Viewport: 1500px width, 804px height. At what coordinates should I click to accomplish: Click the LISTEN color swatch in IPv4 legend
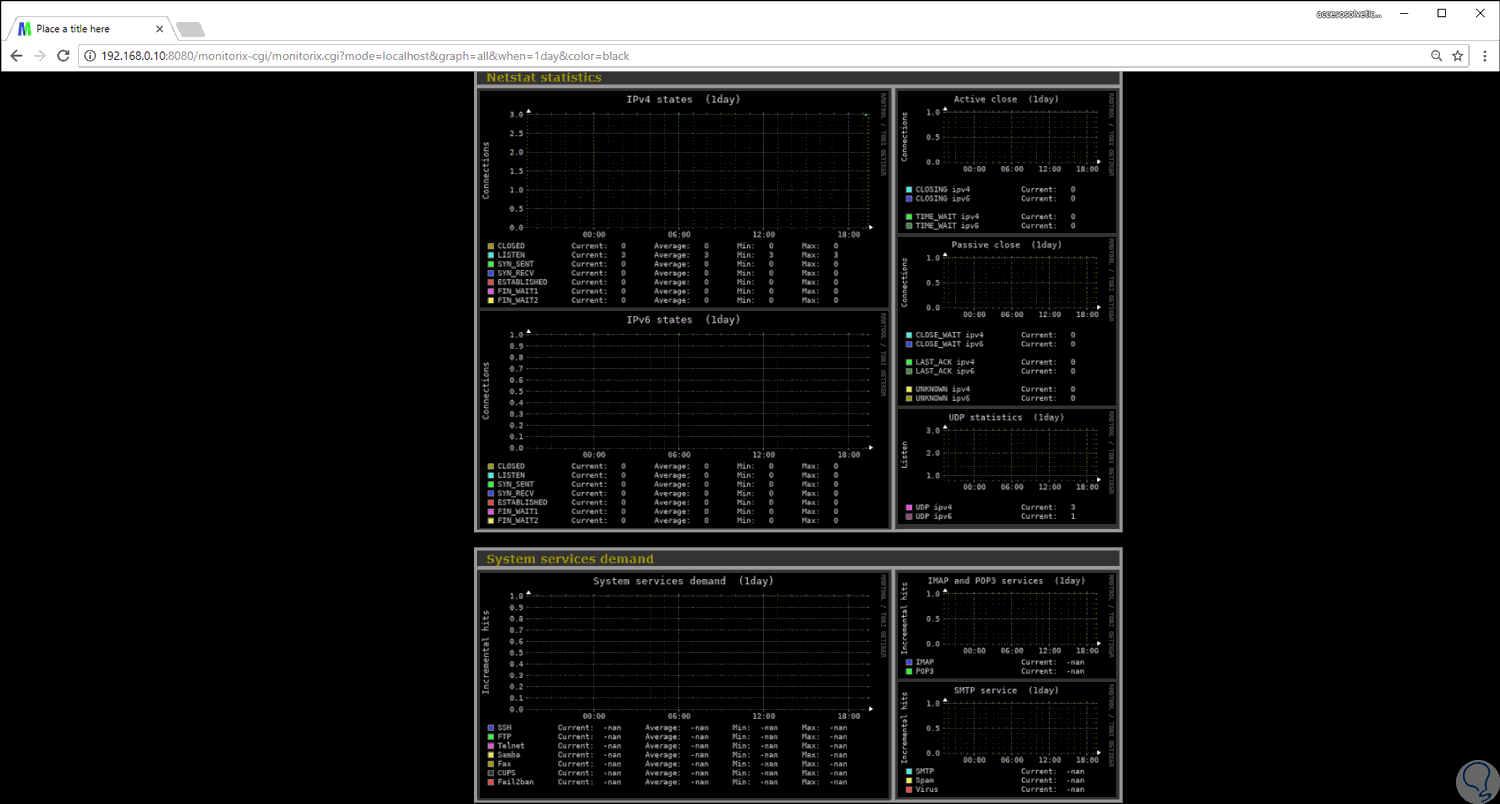491,255
